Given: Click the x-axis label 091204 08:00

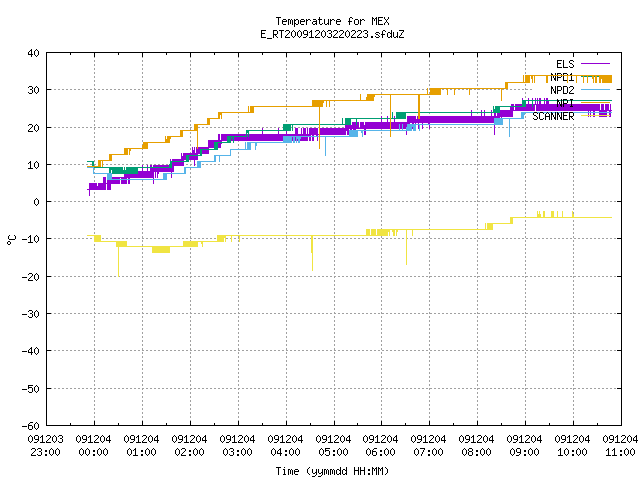Looking at the screenshot, I should pos(476,446).
